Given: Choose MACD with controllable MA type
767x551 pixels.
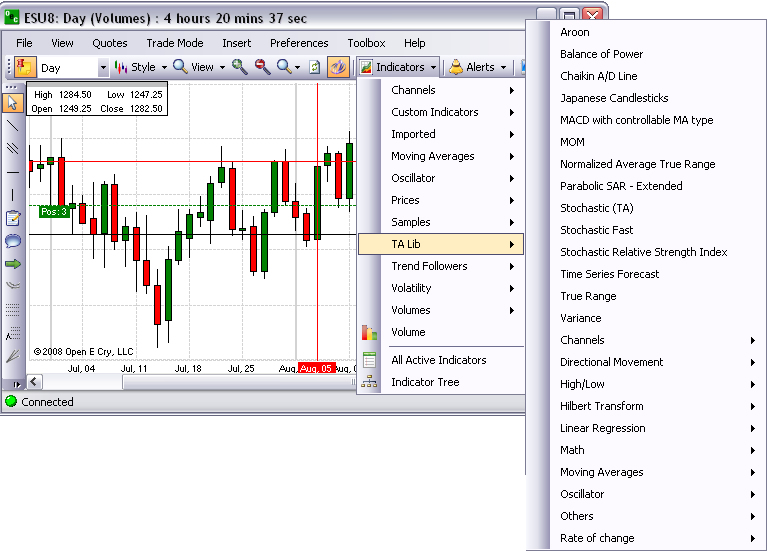Looking at the screenshot, I should (636, 120).
